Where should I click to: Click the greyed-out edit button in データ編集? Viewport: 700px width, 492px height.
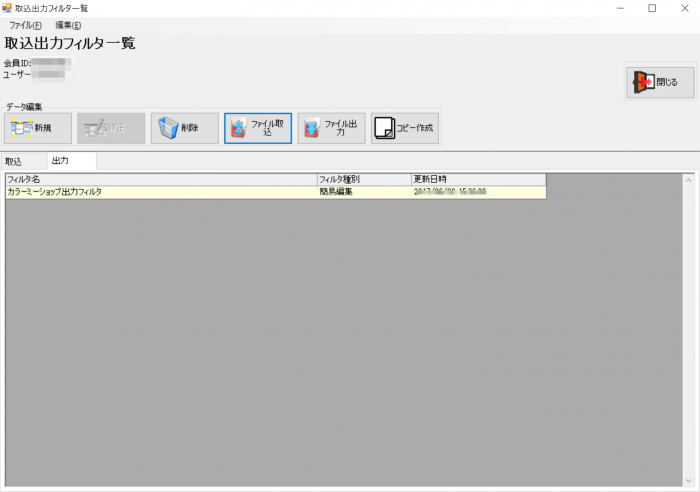(111, 128)
